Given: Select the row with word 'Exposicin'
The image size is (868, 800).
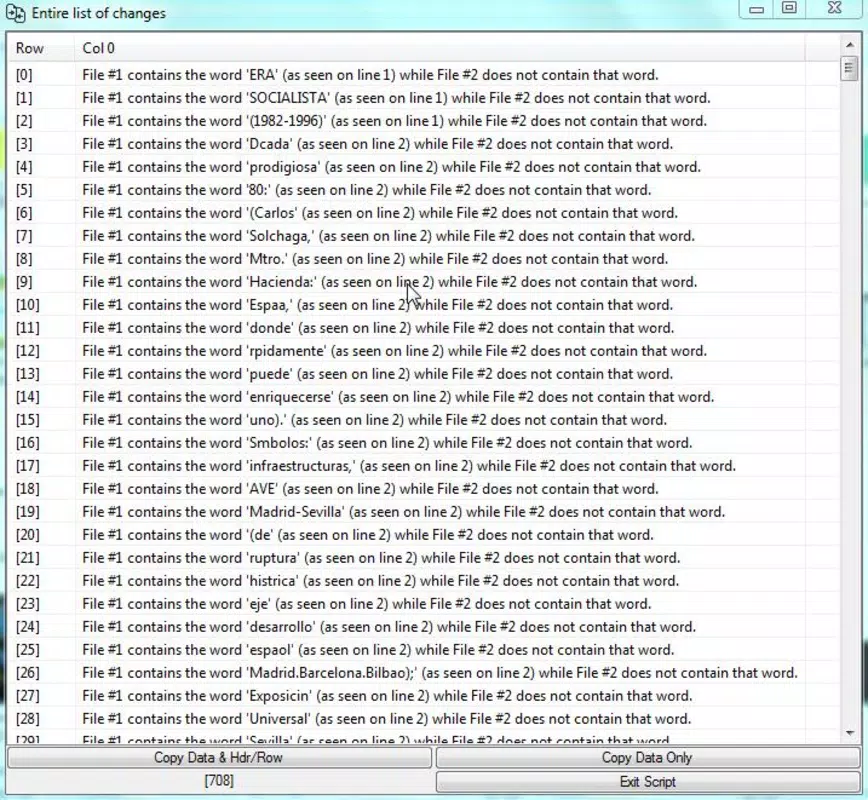Looking at the screenshot, I should pos(424,695).
